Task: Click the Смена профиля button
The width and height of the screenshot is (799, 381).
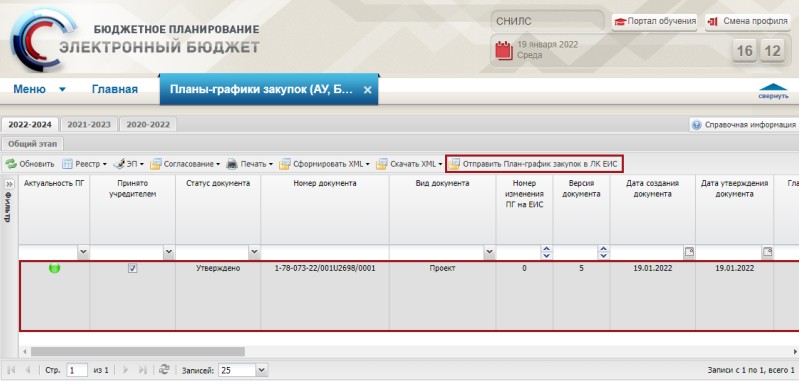Action: pyautogui.click(x=749, y=21)
